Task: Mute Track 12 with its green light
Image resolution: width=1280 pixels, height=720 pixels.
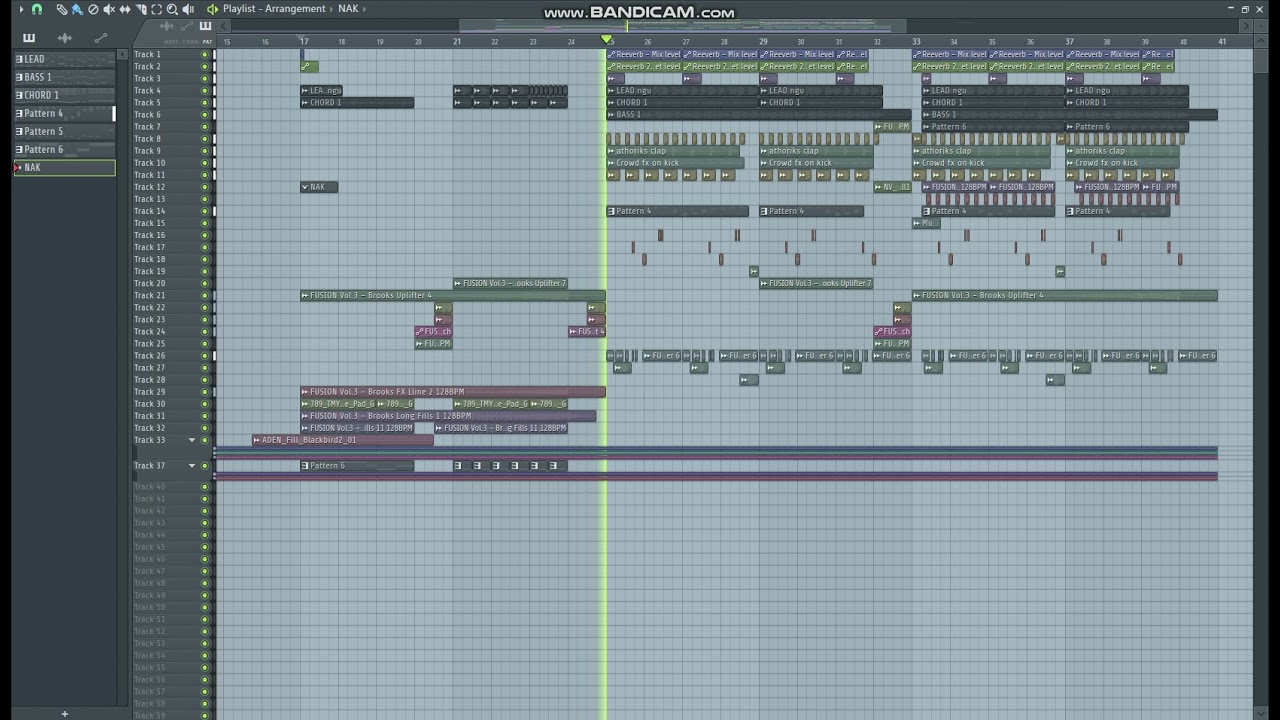Action: click(x=205, y=187)
